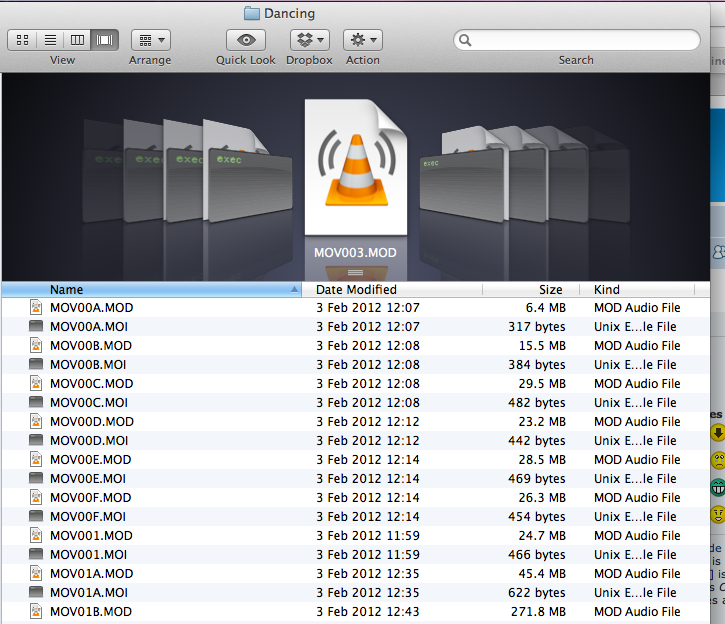
Task: Click the 317 bytes size value
Action: pos(537,327)
